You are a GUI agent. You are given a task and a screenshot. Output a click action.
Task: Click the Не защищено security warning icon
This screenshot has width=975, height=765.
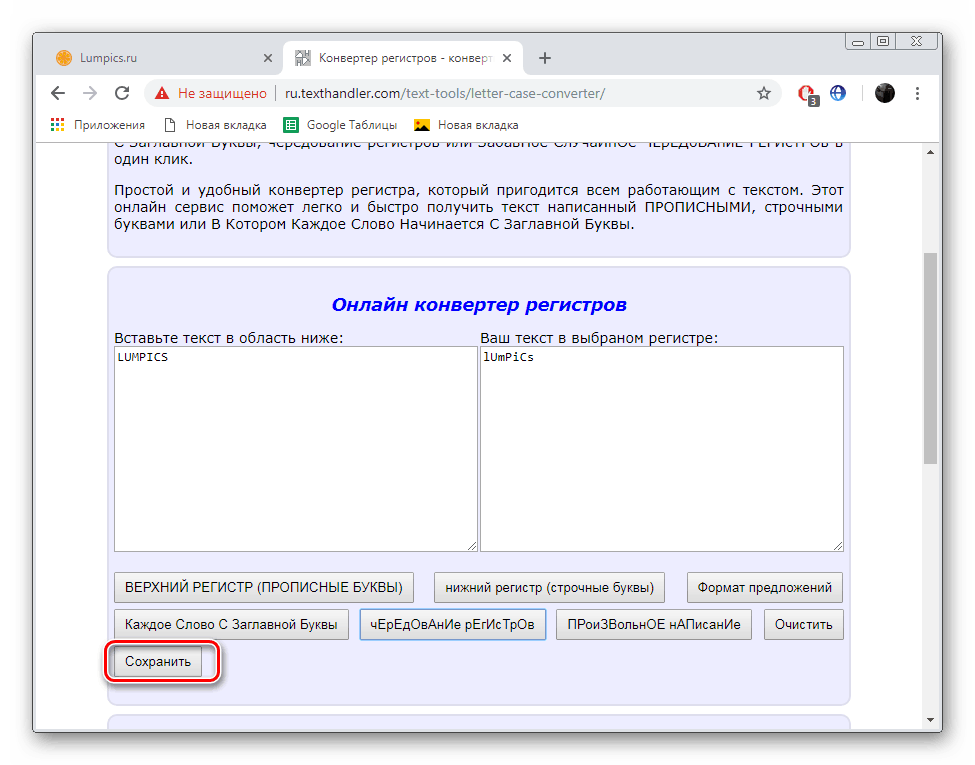[162, 93]
